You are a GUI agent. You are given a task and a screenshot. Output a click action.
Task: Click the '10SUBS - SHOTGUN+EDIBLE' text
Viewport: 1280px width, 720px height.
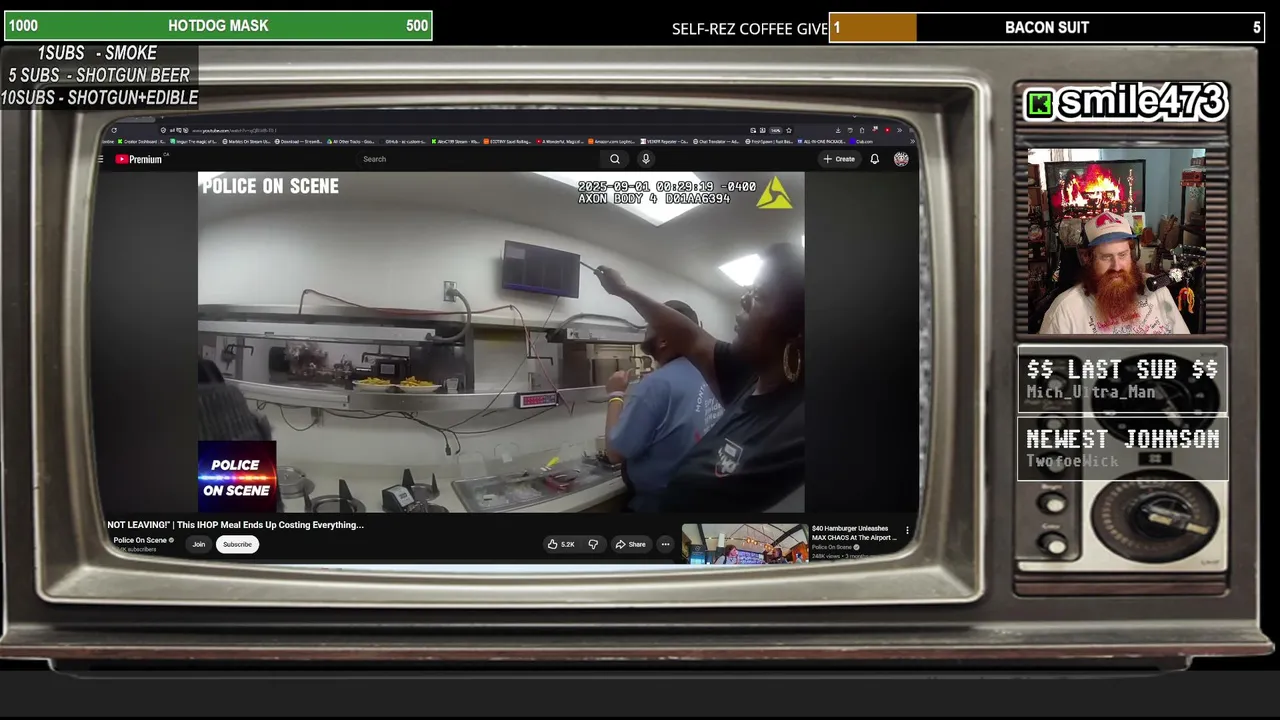[x=99, y=98]
